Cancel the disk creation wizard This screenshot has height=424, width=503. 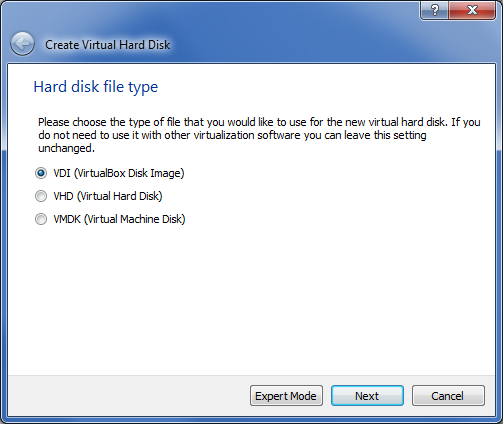448,396
